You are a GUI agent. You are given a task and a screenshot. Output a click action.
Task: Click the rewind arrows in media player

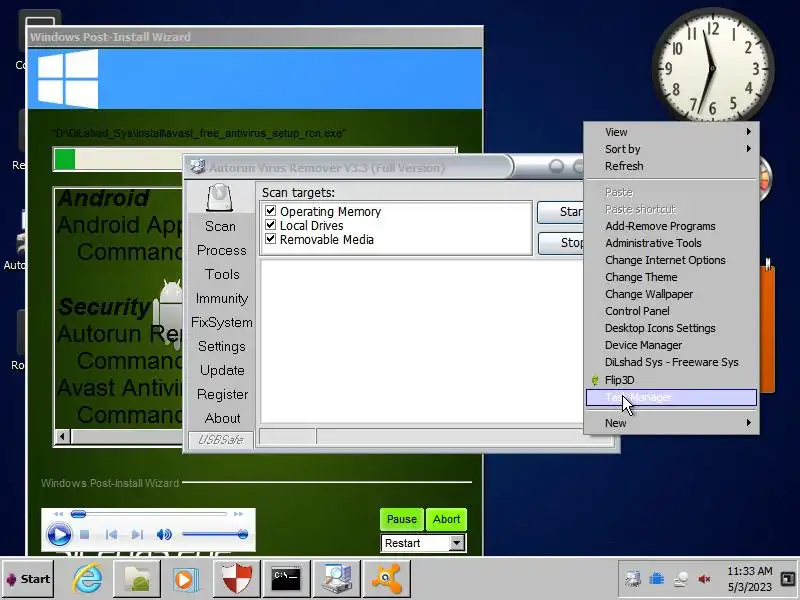[59, 514]
